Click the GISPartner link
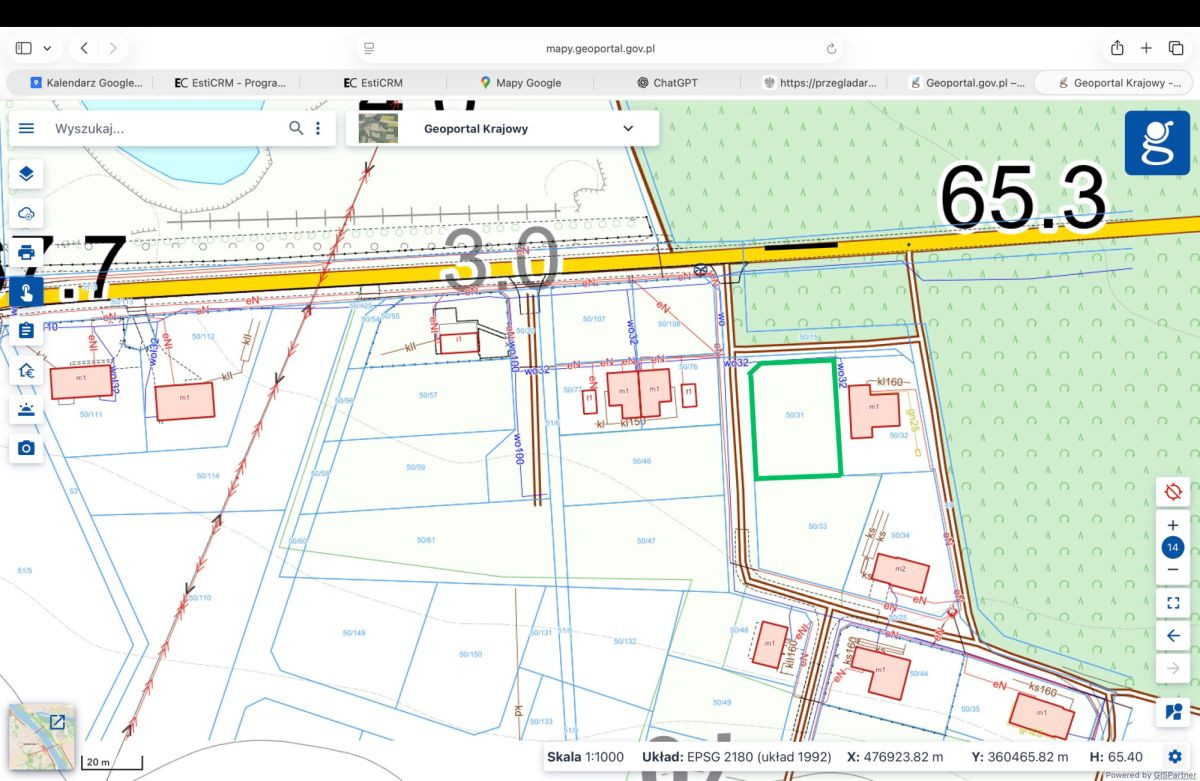1200x781 pixels. tap(1175, 775)
